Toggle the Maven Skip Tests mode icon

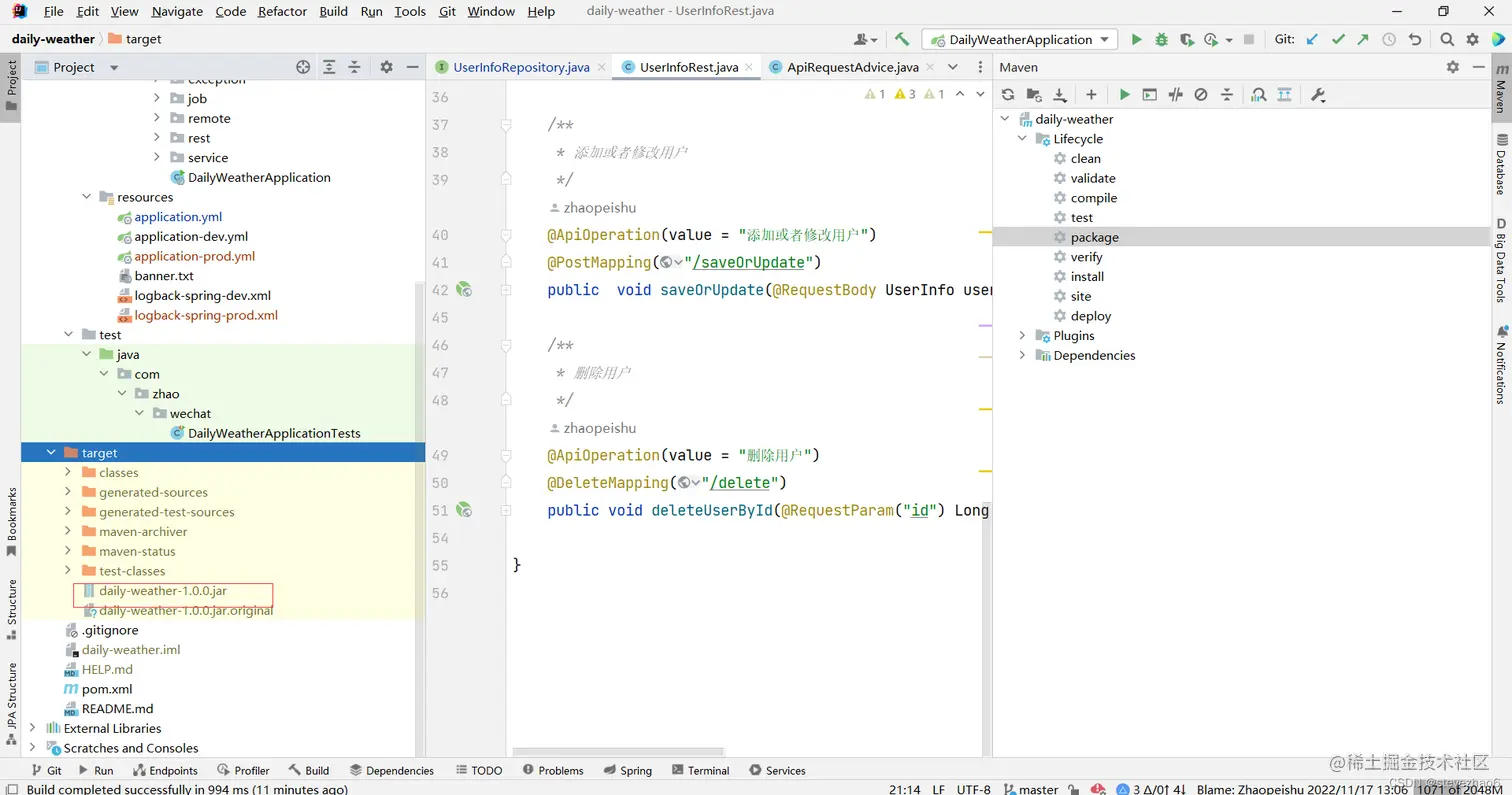pyautogui.click(x=1201, y=94)
